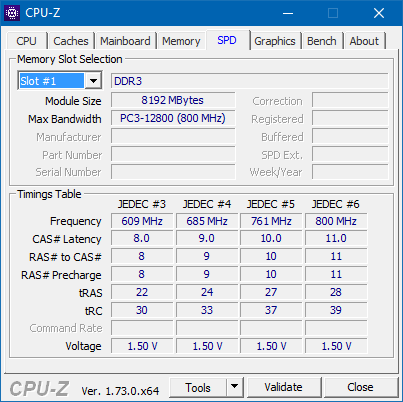Minimize the CPU-Z window
The height and width of the screenshot is (402, 403).
pyautogui.click(x=288, y=13)
